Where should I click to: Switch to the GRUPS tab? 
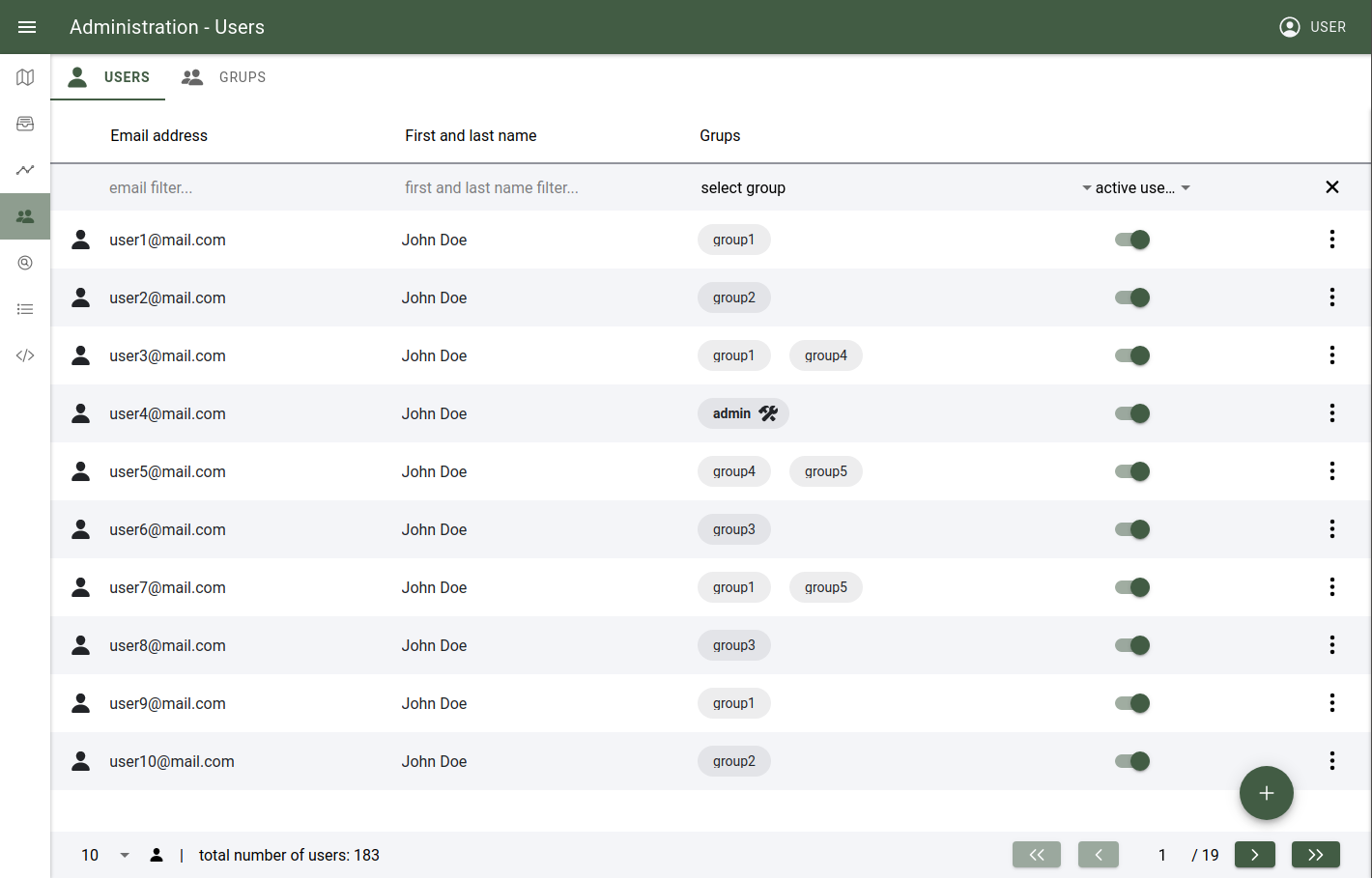(224, 77)
